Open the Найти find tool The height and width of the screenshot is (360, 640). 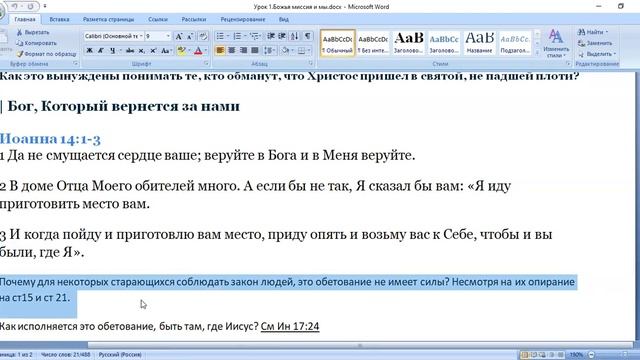coord(593,32)
